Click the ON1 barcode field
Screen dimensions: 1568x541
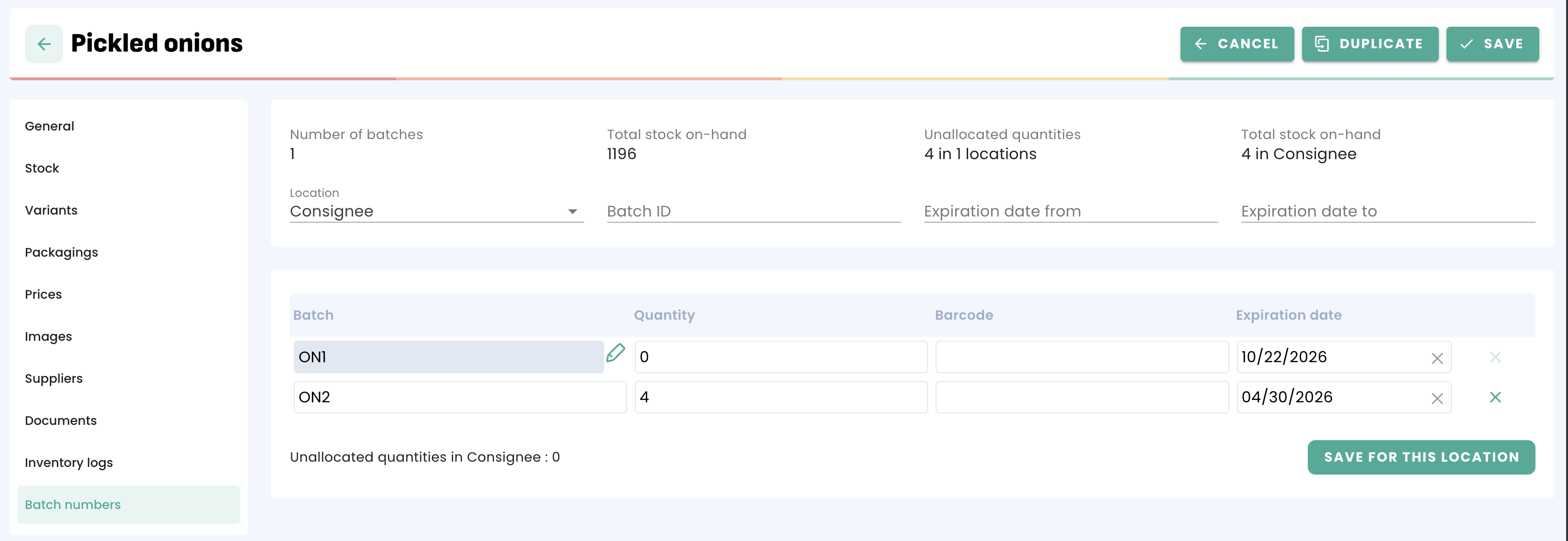[1081, 357]
